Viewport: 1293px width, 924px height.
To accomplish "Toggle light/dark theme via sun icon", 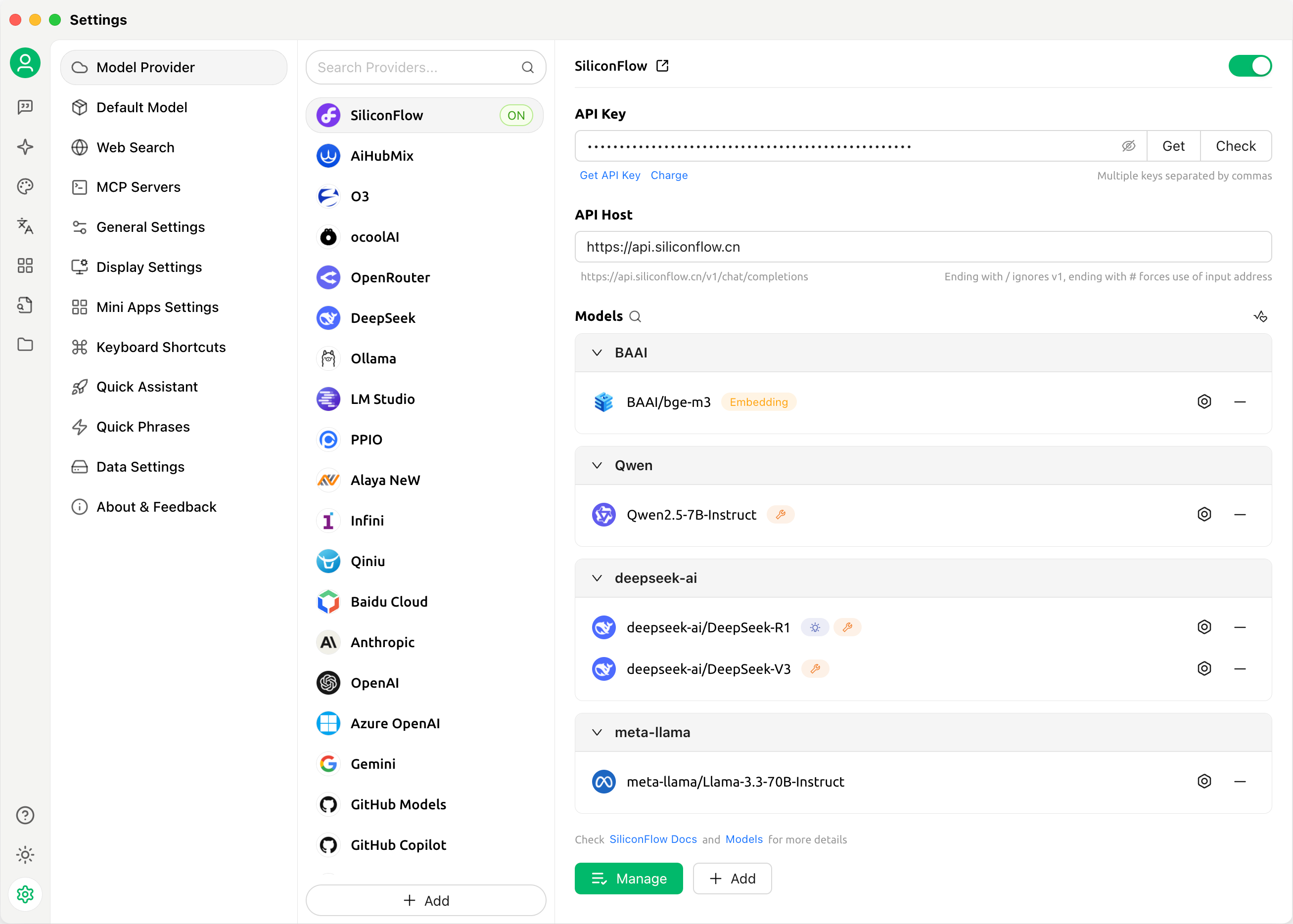I will pos(25,855).
